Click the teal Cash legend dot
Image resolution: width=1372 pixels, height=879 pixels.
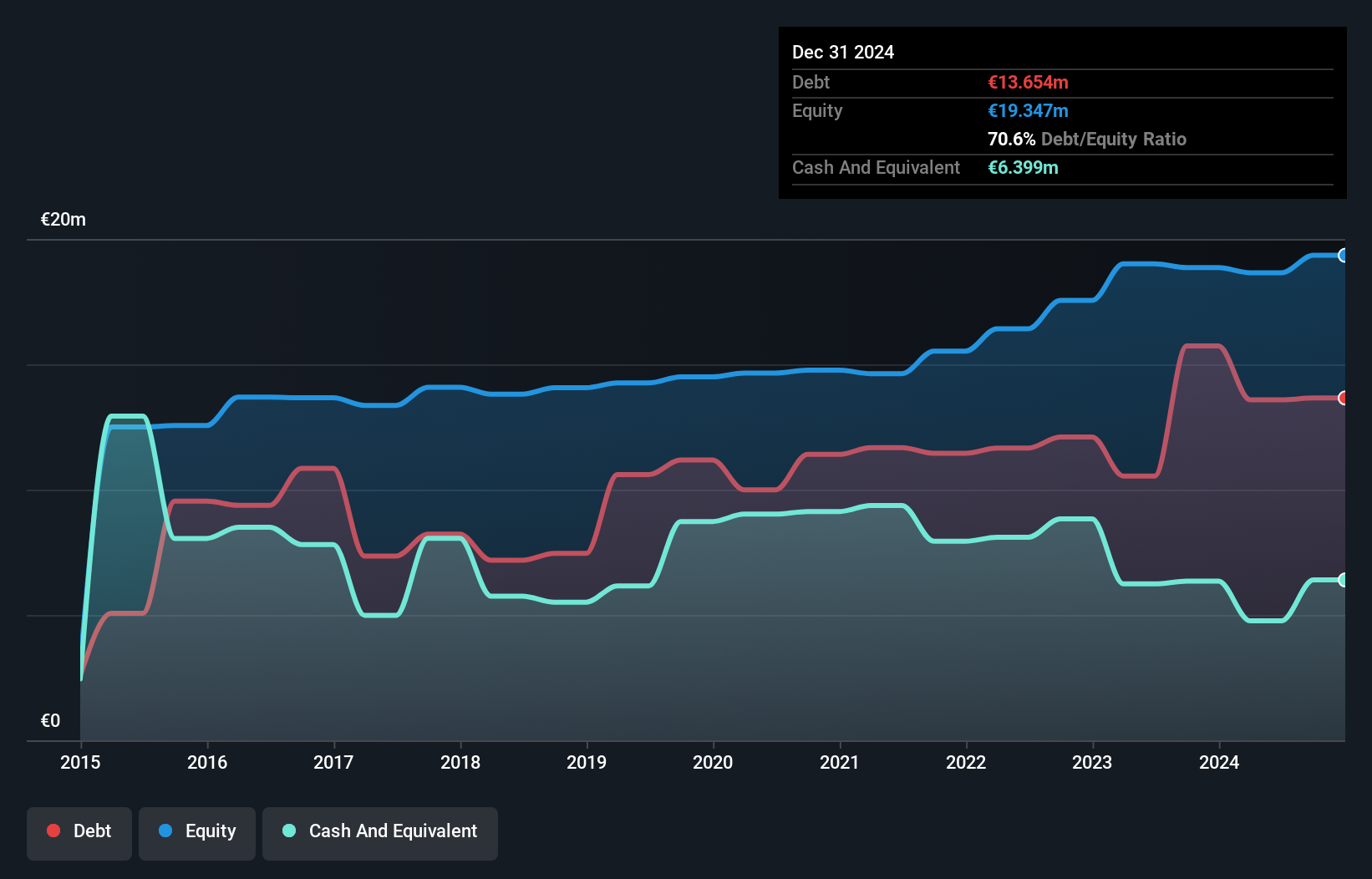[x=289, y=831]
